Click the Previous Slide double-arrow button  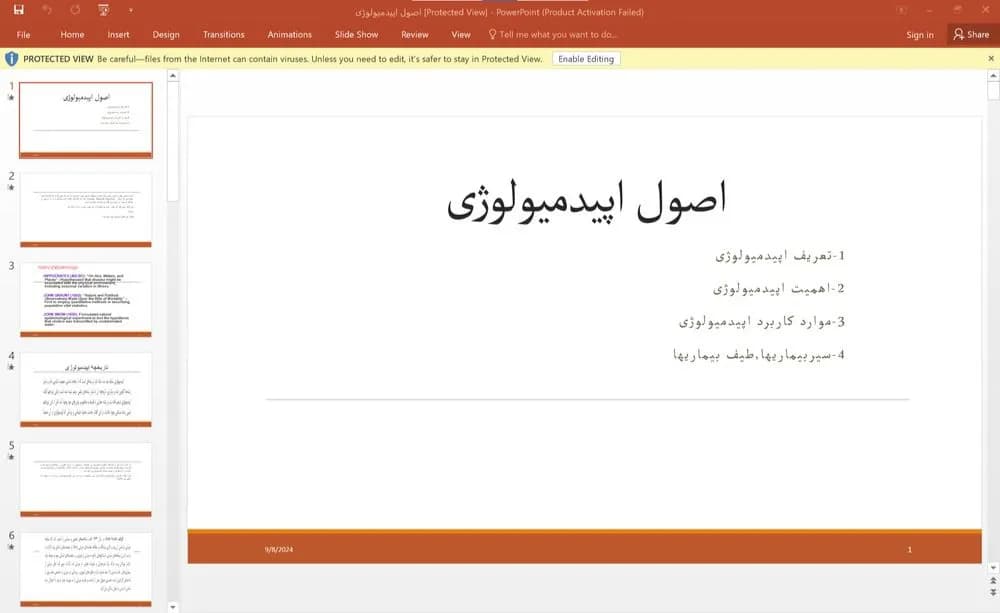click(993, 581)
